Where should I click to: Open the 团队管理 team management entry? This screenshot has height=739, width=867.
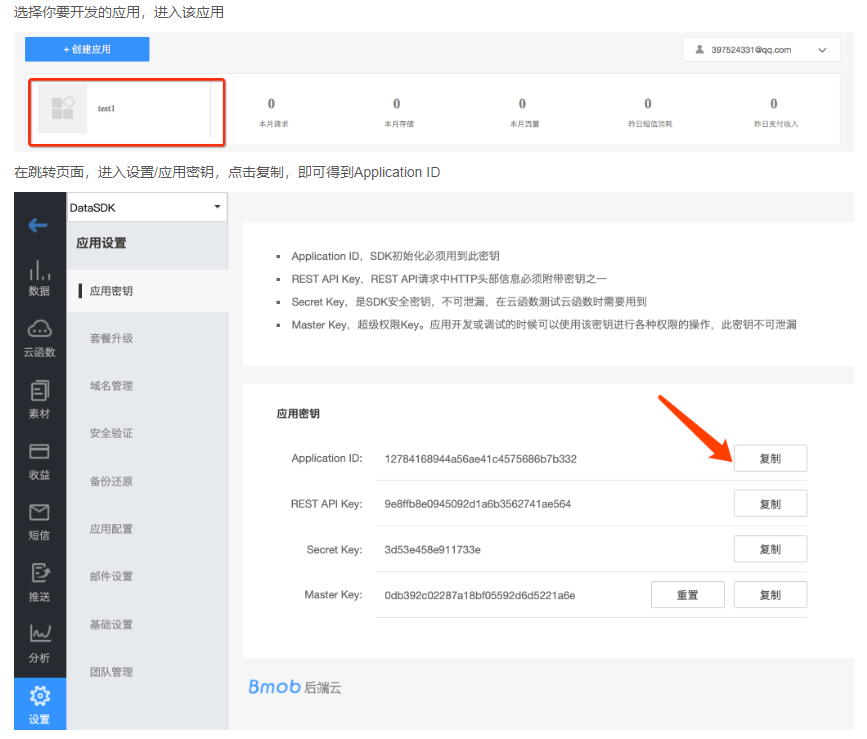(112, 672)
